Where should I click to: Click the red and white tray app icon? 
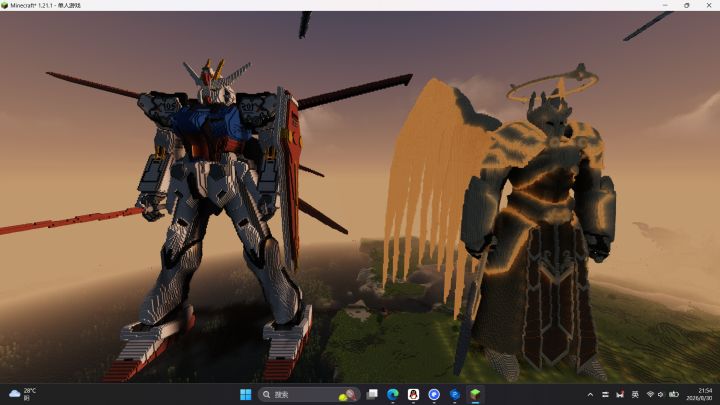click(620, 394)
